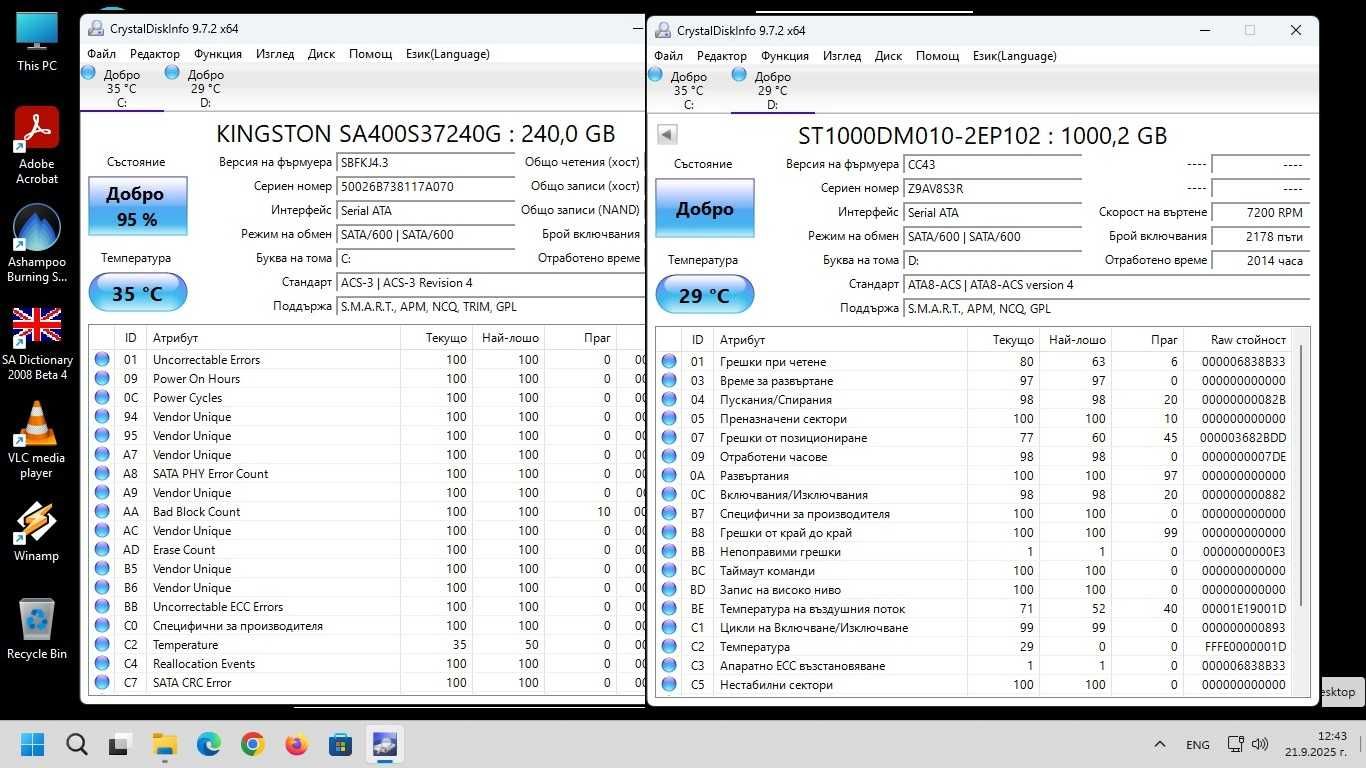The image size is (1366, 768).
Task: Open the Adobe Acrobat desktop shortcut
Action: click(x=37, y=146)
